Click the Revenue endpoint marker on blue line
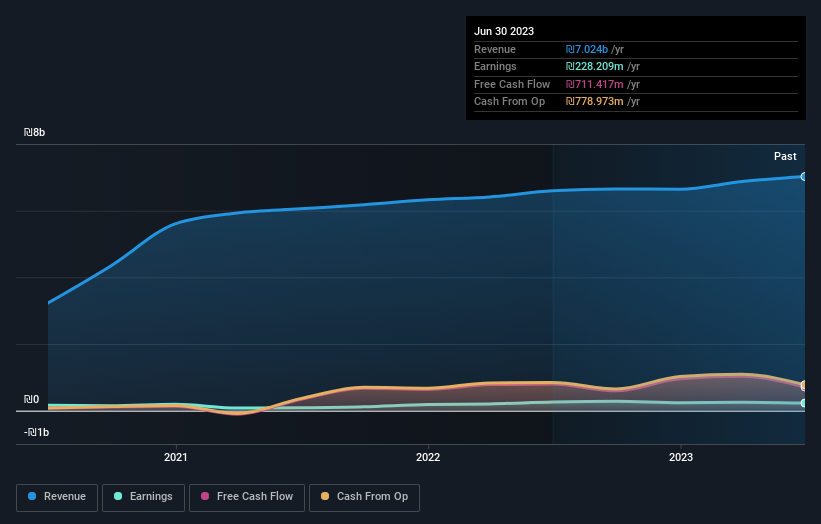821x524 pixels. [804, 177]
